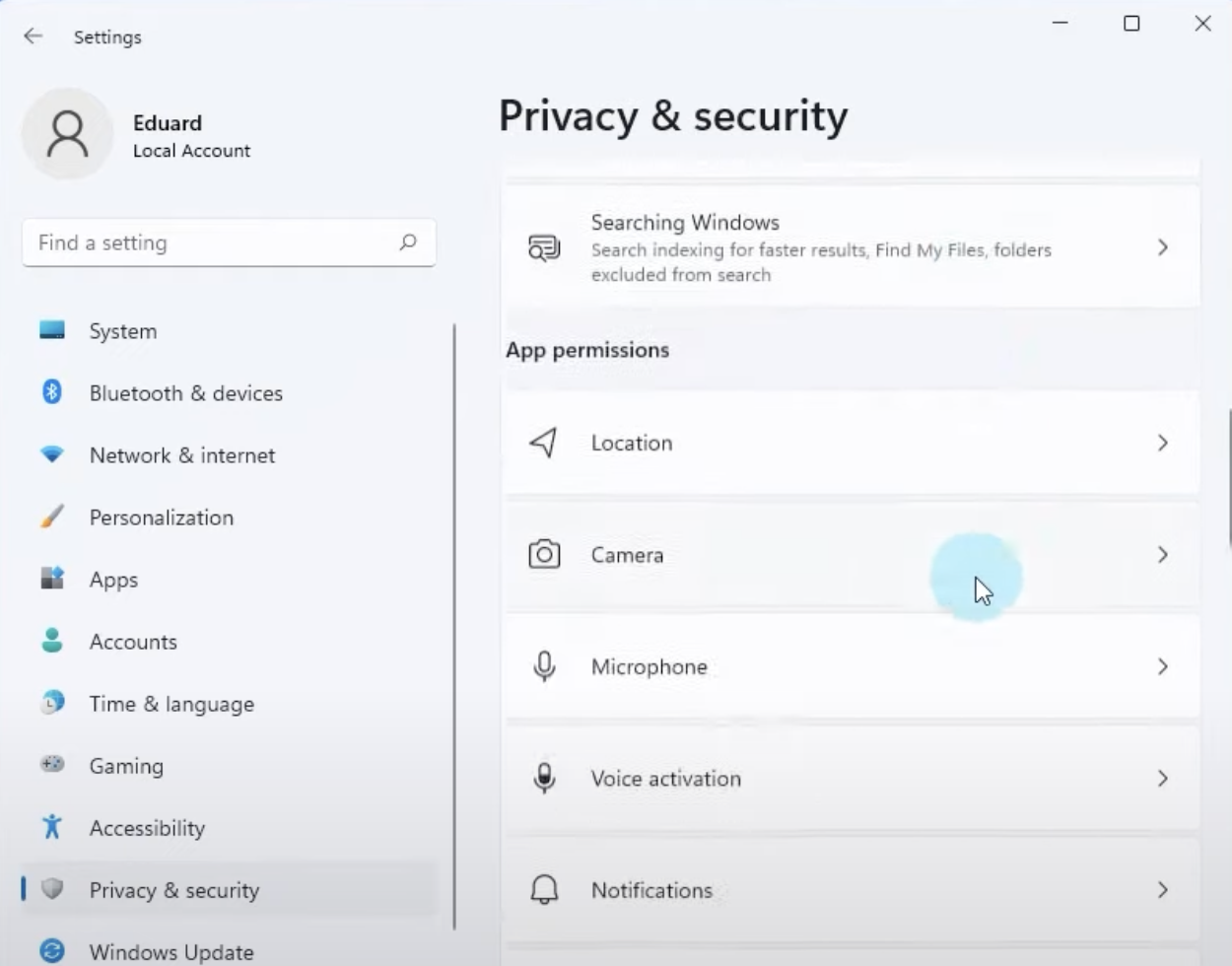This screenshot has height=966, width=1232.
Task: Click the Location arrow icon
Action: tap(544, 443)
